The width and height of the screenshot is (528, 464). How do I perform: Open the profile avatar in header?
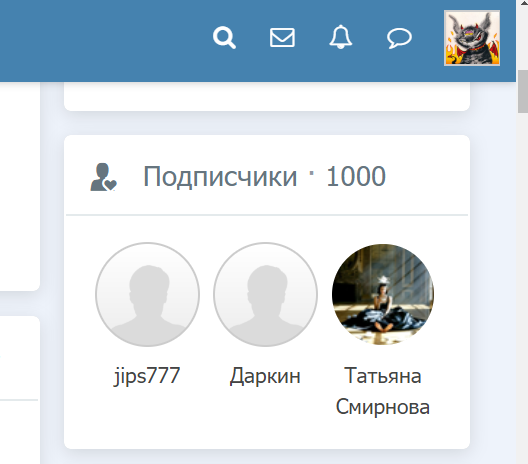tap(472, 38)
